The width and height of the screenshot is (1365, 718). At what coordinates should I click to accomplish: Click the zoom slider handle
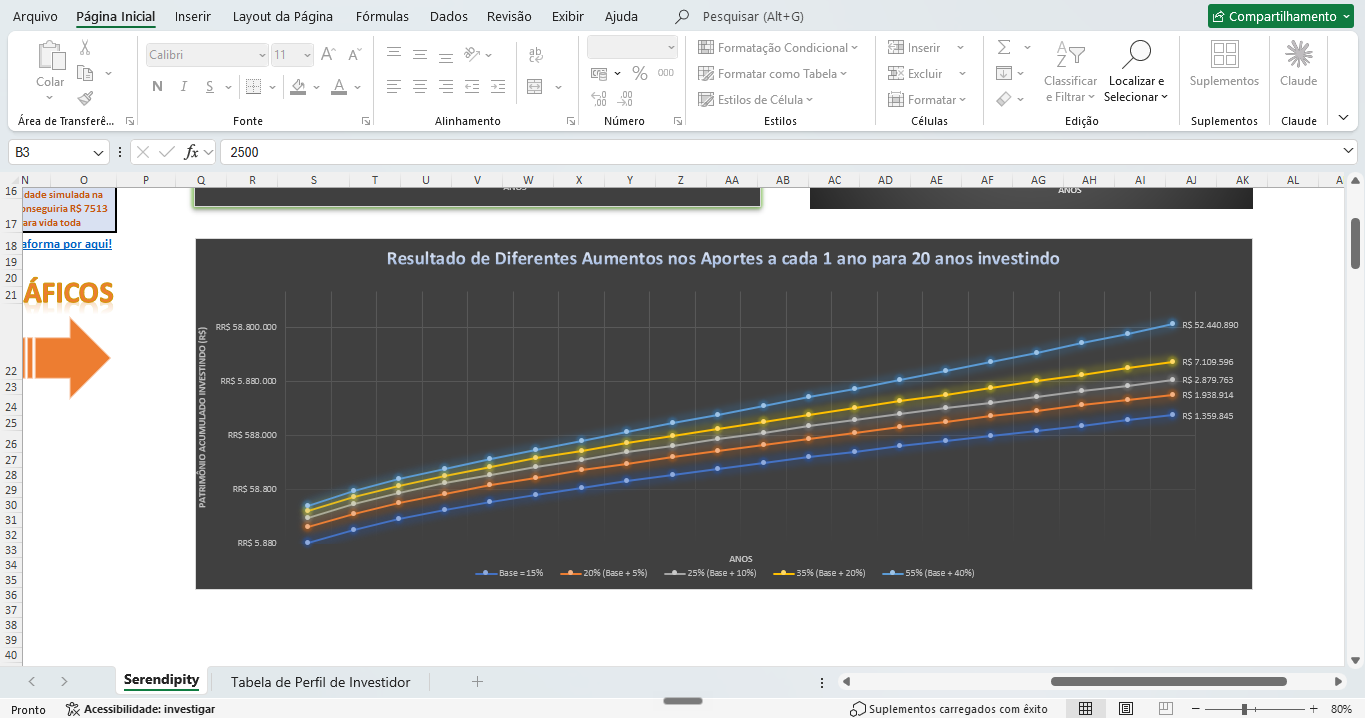coord(1244,709)
